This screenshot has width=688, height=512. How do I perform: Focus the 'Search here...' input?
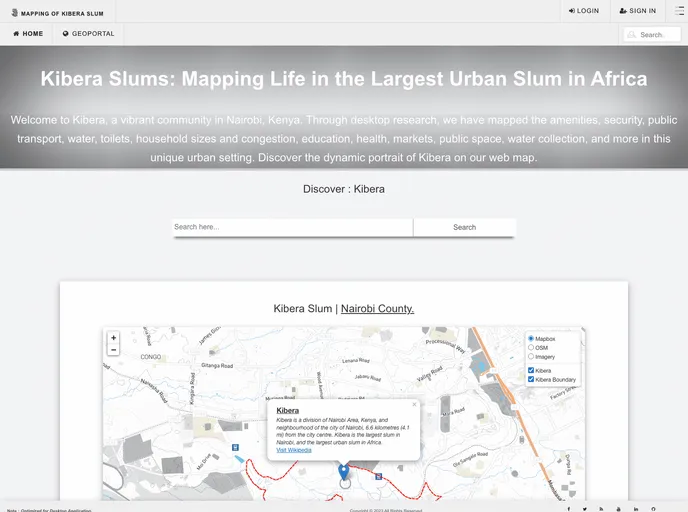pos(292,227)
